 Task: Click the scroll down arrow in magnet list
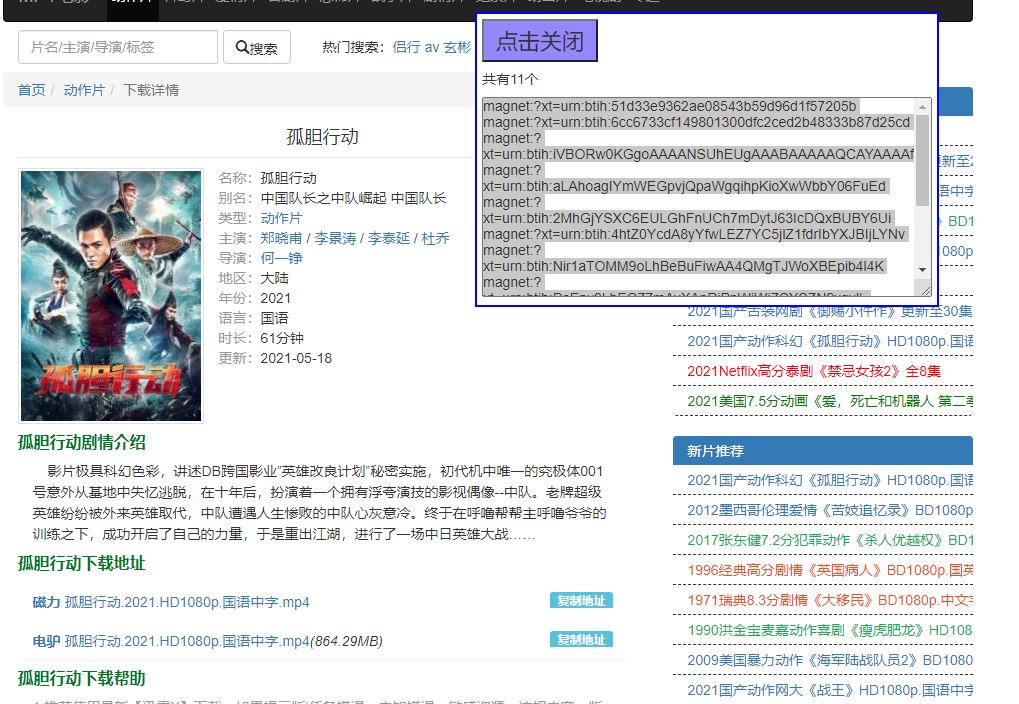pyautogui.click(x=922, y=269)
